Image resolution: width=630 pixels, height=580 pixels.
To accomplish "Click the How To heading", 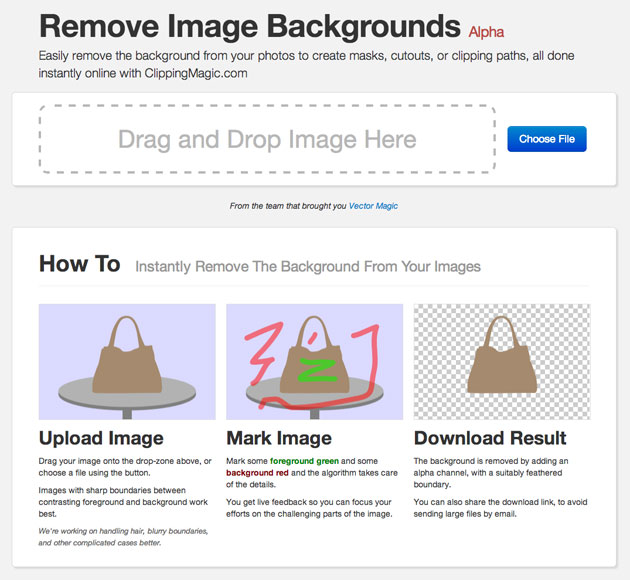I will pyautogui.click(x=80, y=264).
